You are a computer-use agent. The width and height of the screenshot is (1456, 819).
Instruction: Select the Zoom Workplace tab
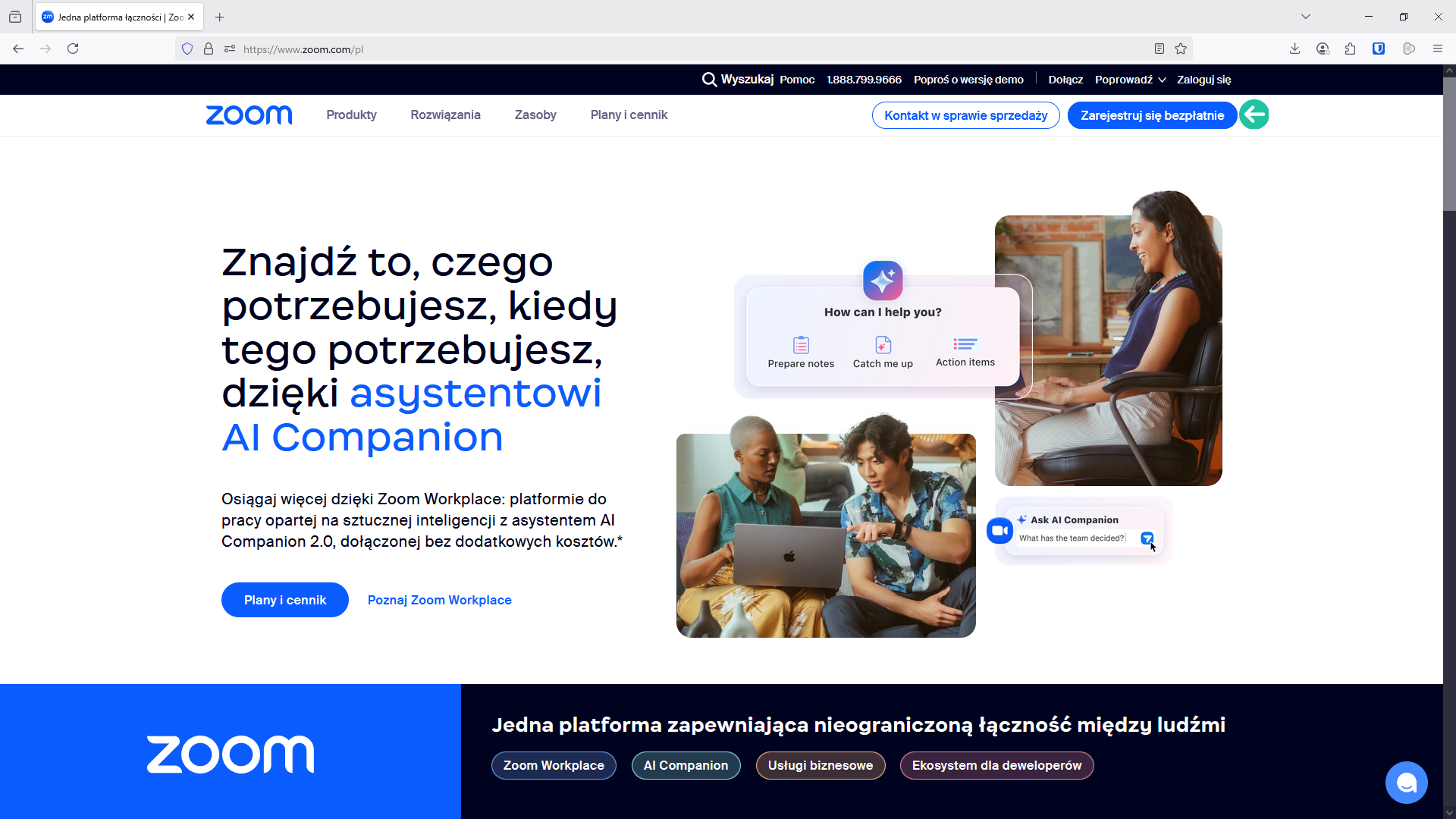coord(554,765)
